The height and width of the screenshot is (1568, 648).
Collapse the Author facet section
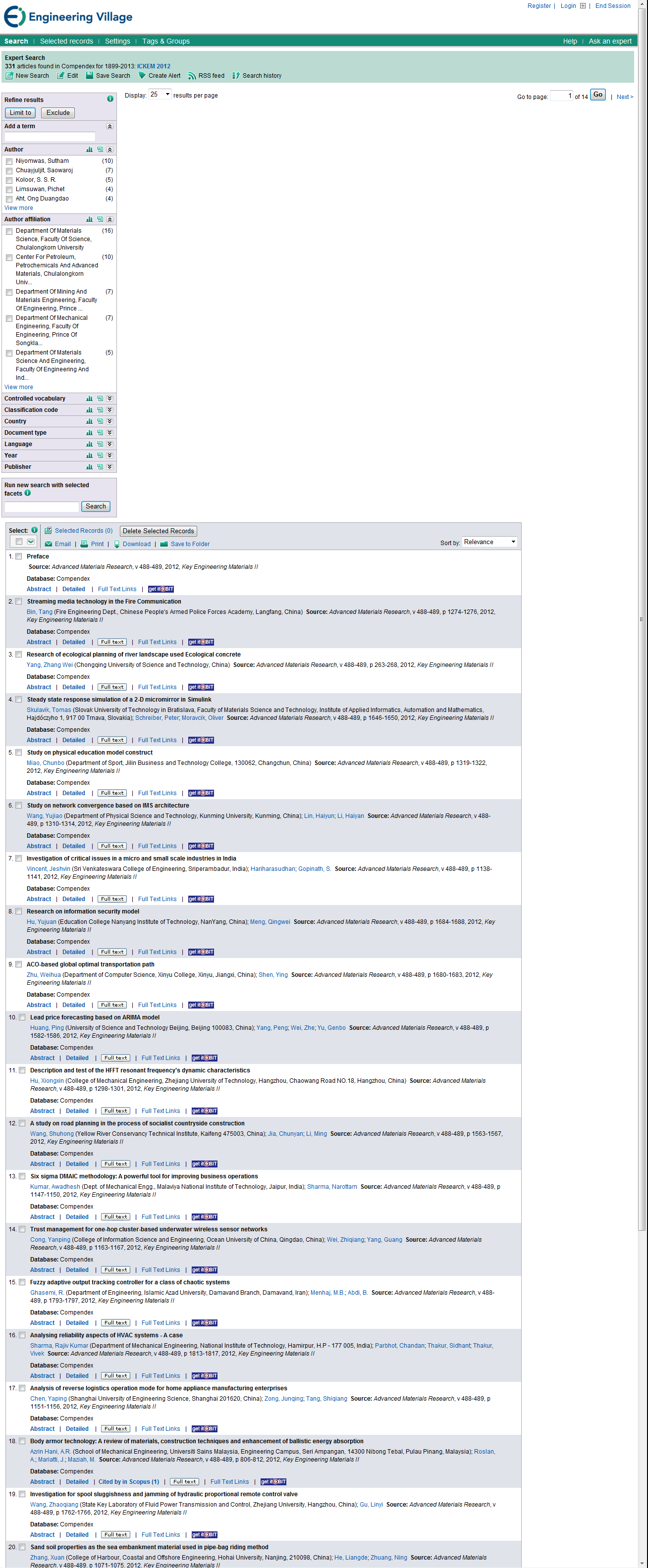click(109, 150)
